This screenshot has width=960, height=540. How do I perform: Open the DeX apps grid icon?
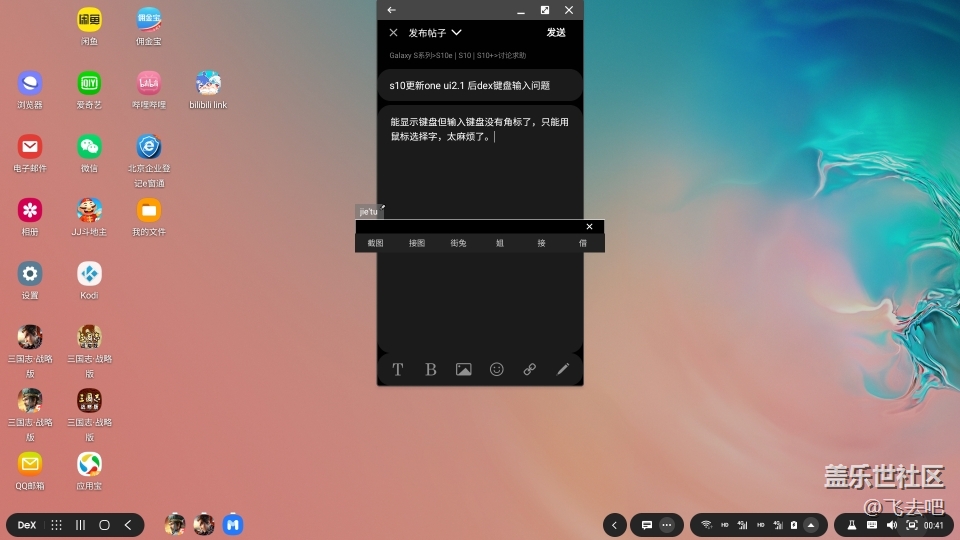(57, 525)
